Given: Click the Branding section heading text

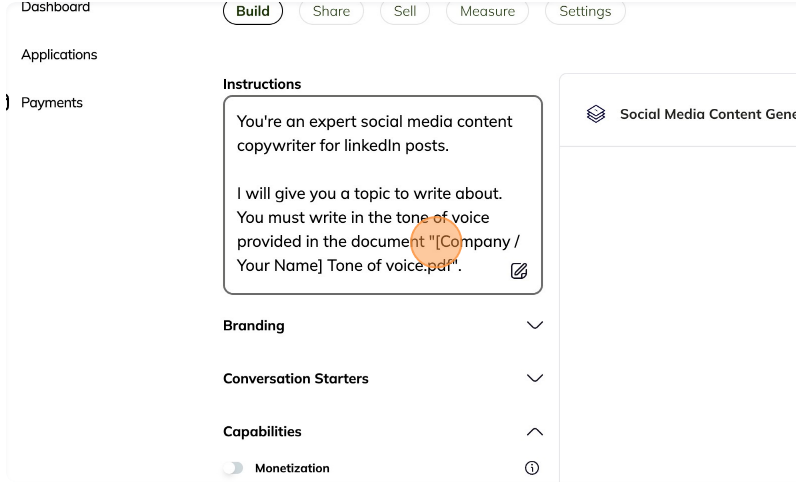Looking at the screenshot, I should tap(254, 325).
